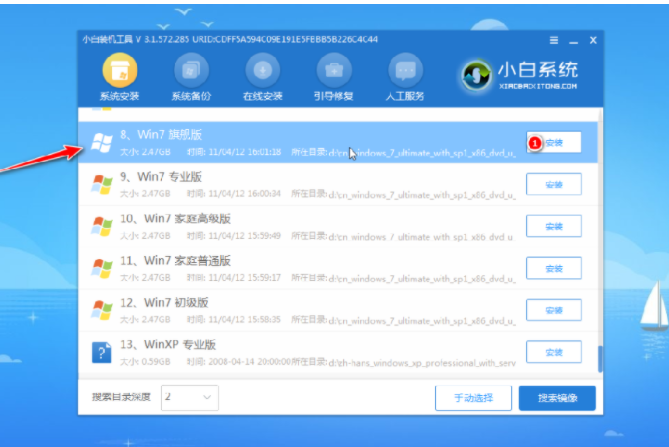Click the hamburger menu icon in title bar

pos(554,40)
